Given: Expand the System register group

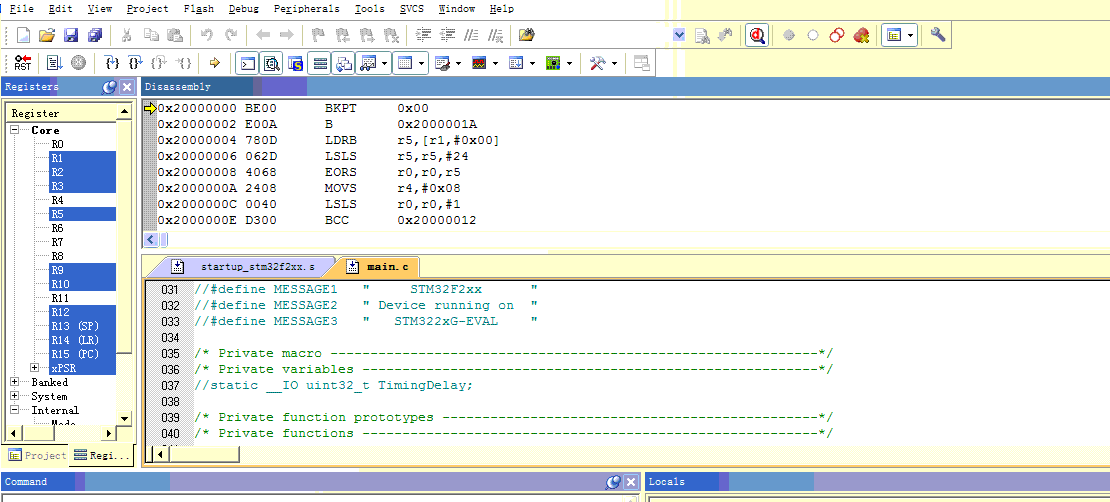Looking at the screenshot, I should [15, 397].
